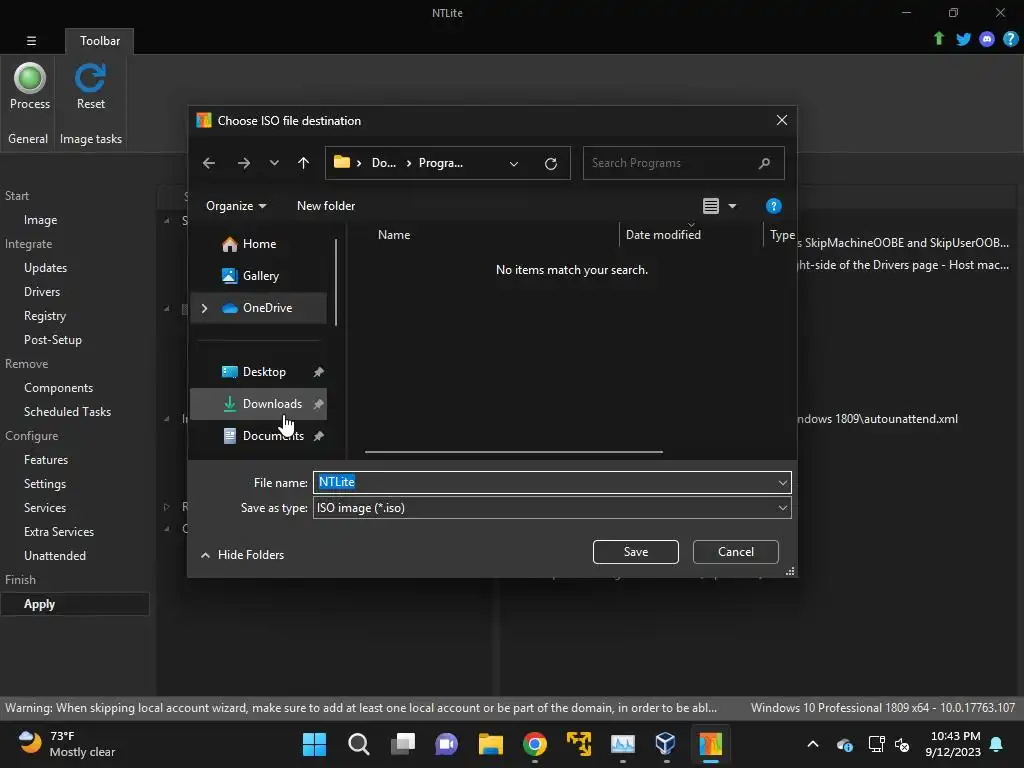Close the ISO destination dialog
The image size is (1024, 768).
tap(782, 120)
